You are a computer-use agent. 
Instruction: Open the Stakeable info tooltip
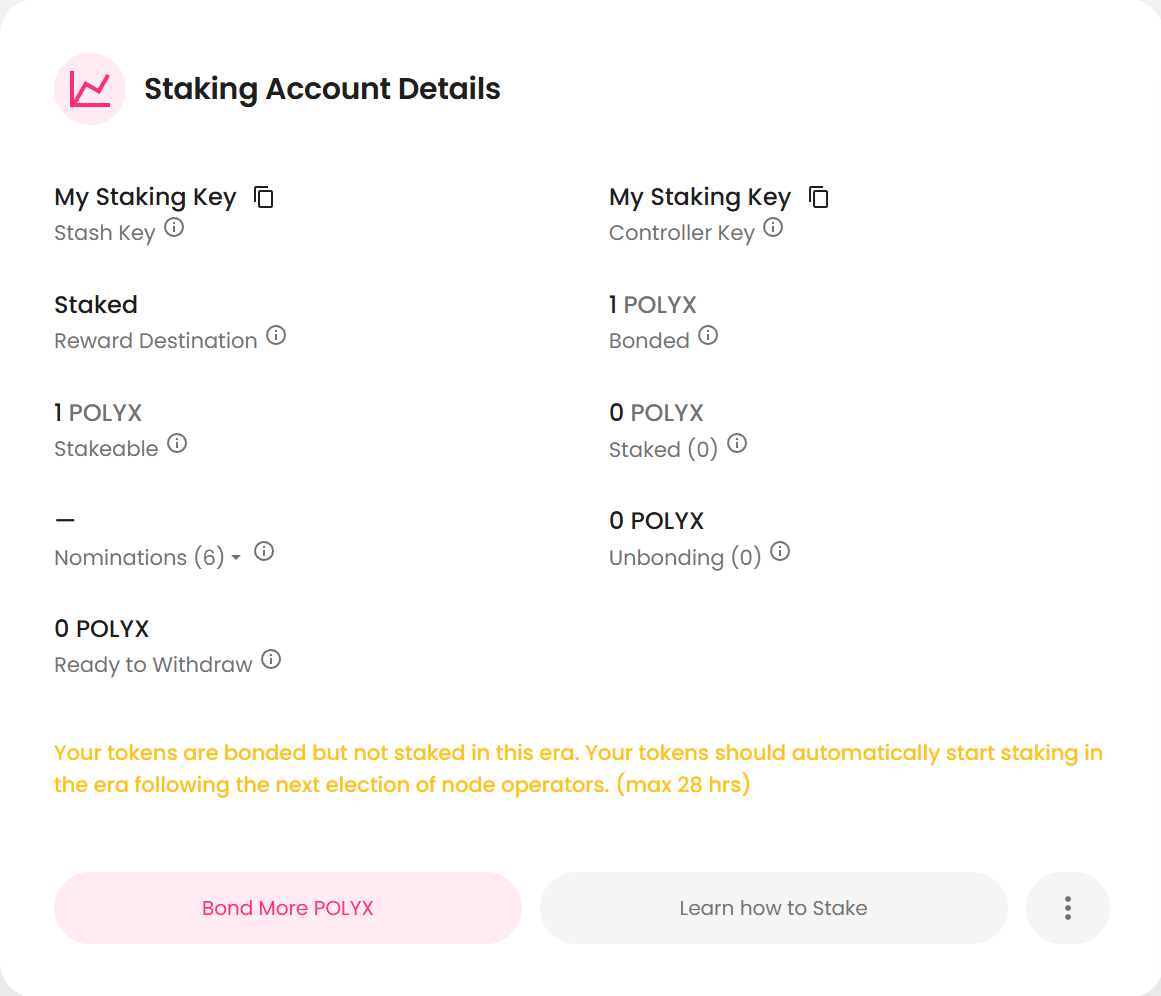tap(177, 443)
